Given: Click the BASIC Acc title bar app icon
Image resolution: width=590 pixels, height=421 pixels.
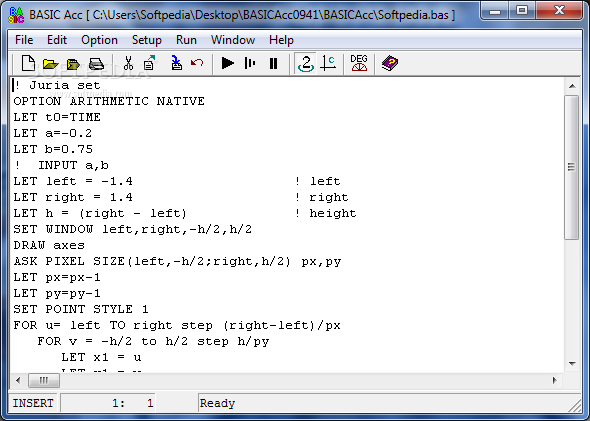Looking at the screenshot, I should tap(16, 15).
